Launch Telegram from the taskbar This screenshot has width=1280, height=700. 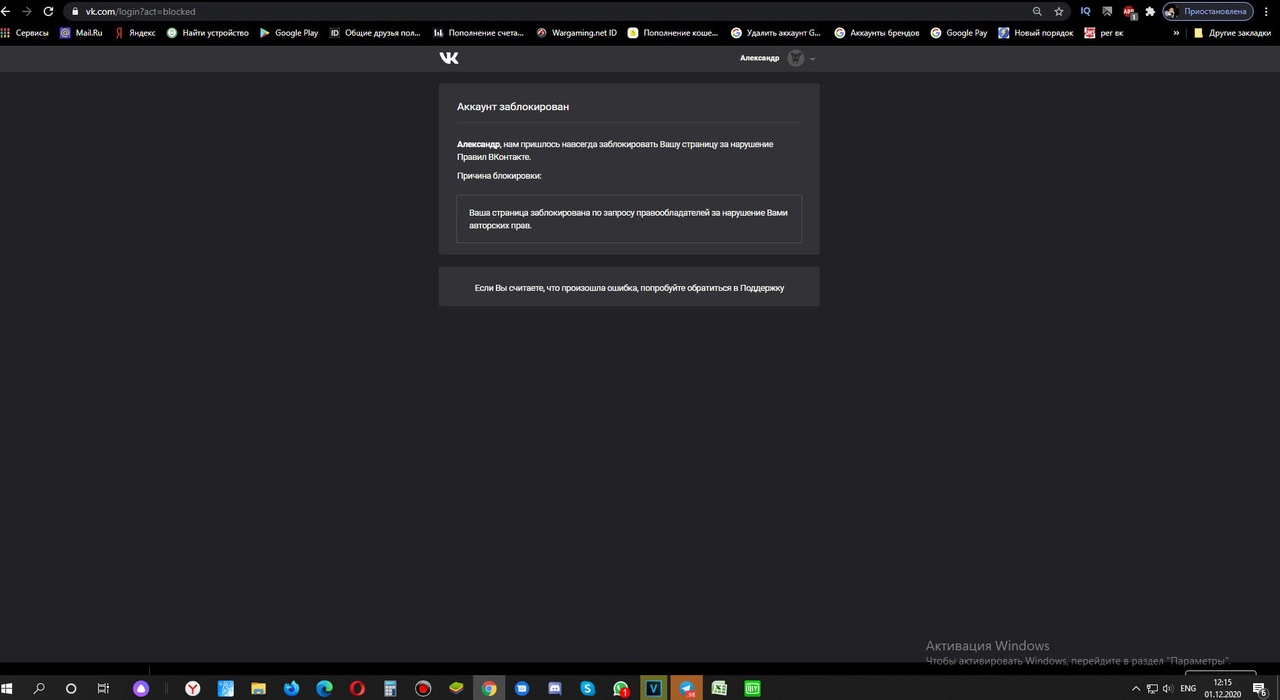[x=687, y=688]
